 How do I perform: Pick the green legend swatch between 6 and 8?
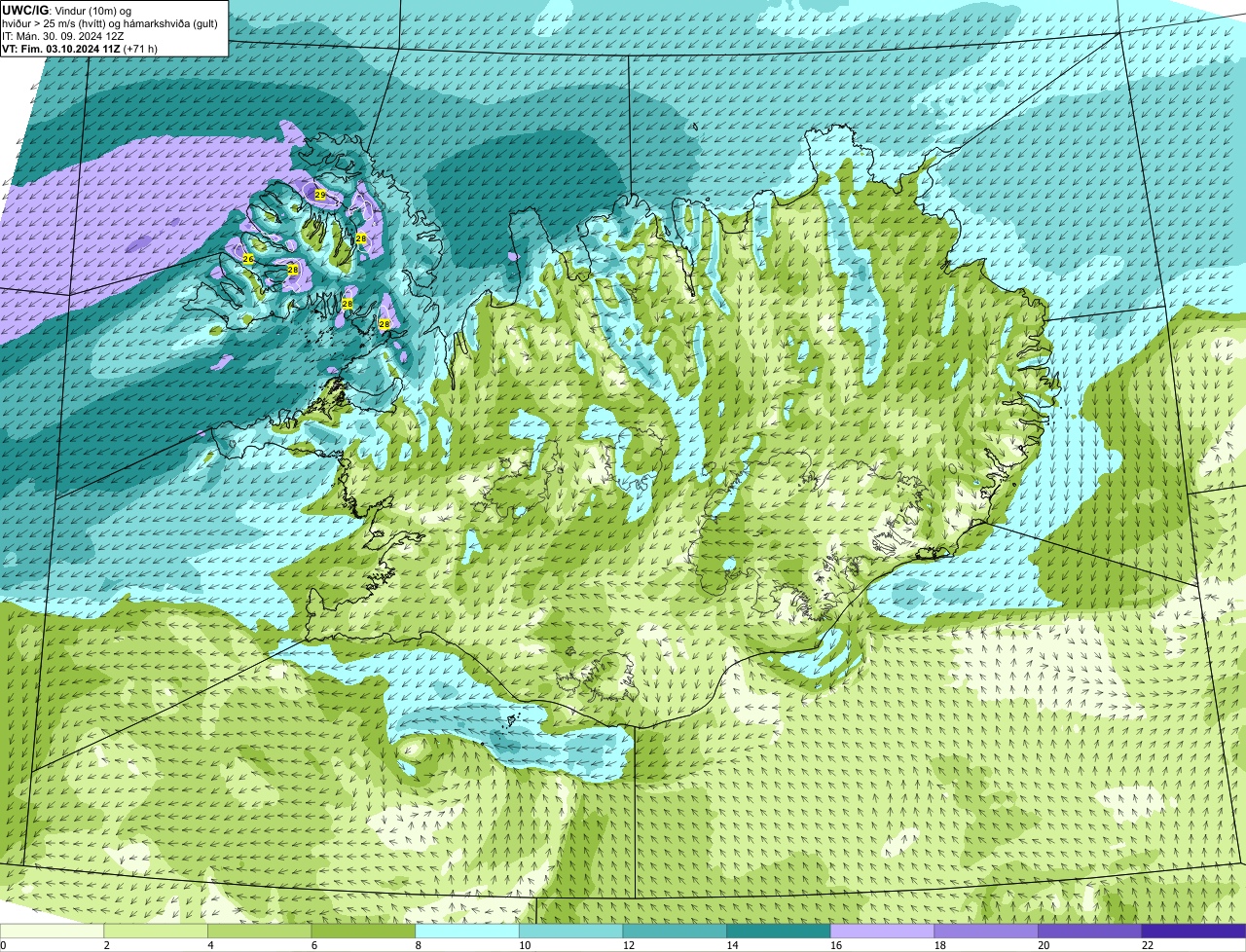(363, 931)
